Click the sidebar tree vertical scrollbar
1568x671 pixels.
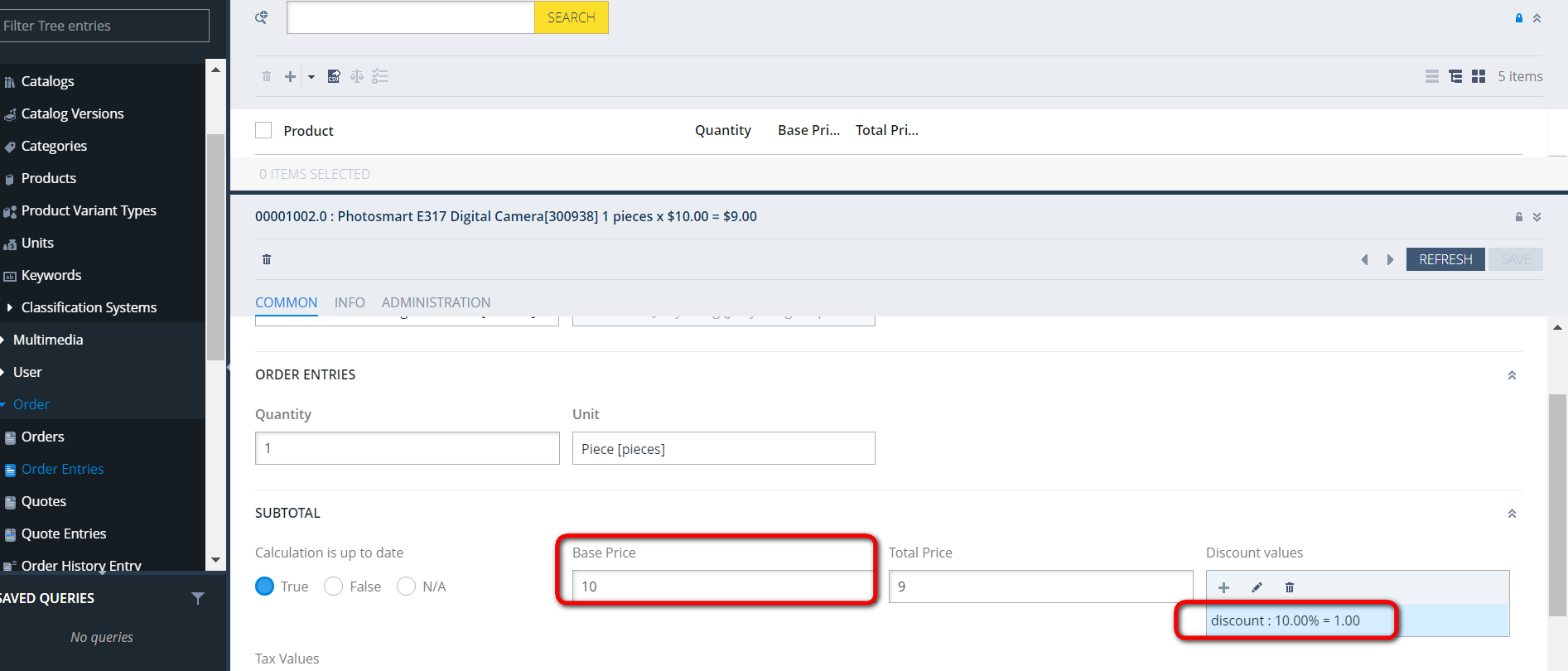(x=215, y=247)
